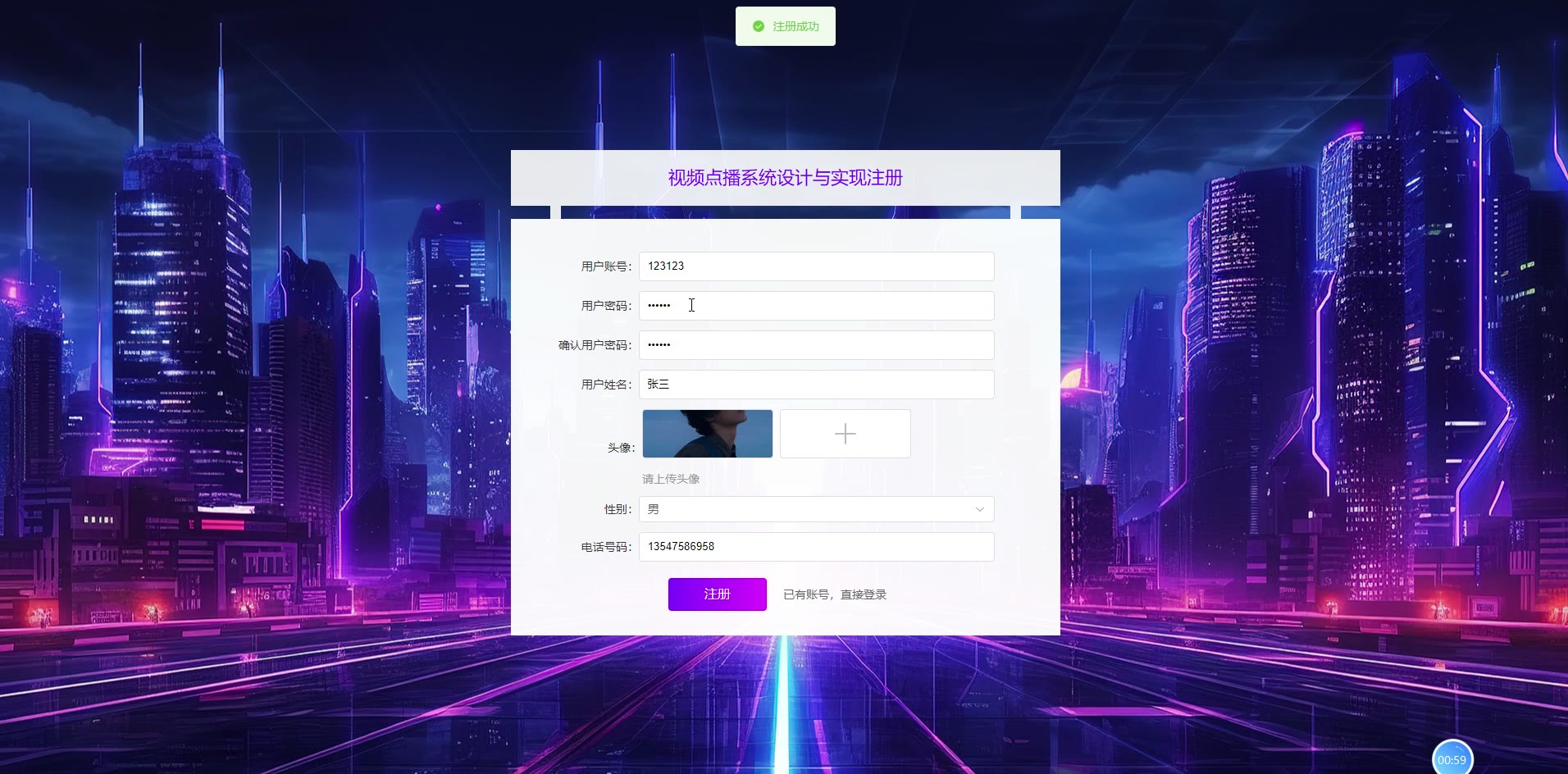Click the 确认用户密码 field label
This screenshot has height=774, width=1568.
(595, 345)
